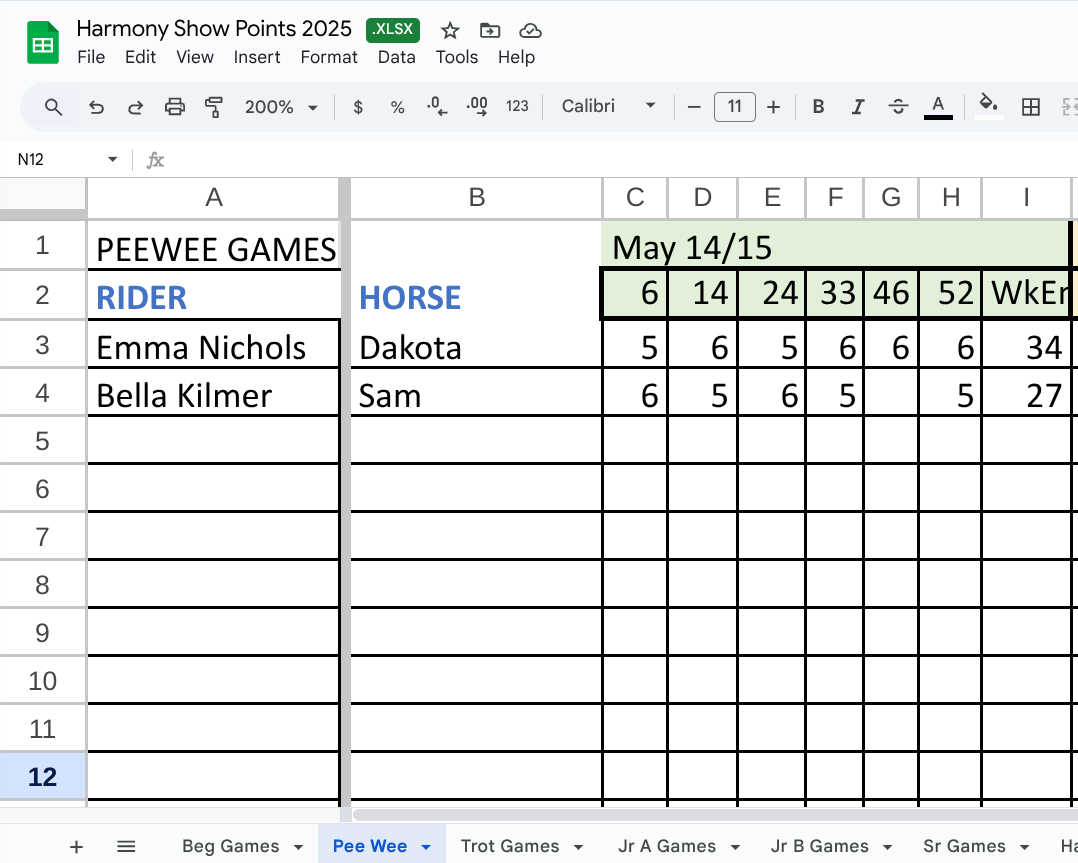This screenshot has width=1078, height=863.
Task: Open the search menus magnifier
Action: pos(54,107)
